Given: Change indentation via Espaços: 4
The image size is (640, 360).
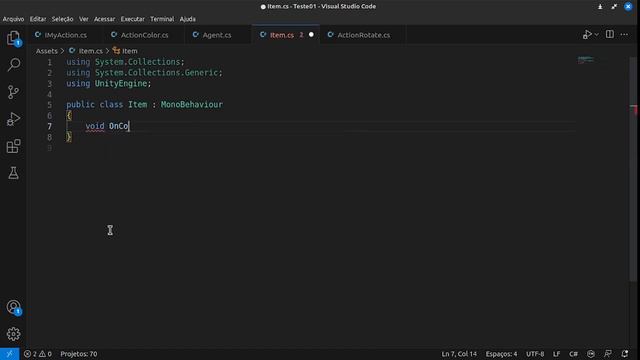Looking at the screenshot, I should point(501,354).
